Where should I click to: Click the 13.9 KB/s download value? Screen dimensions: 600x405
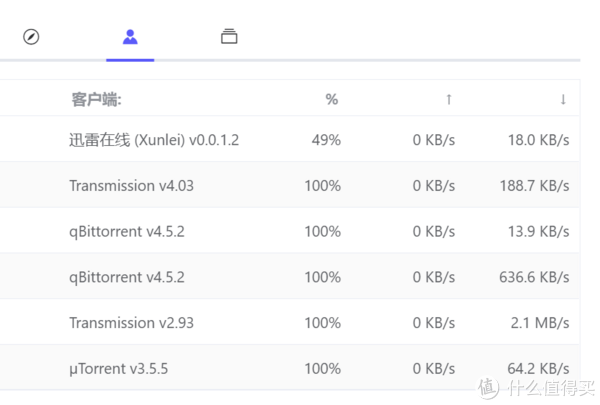click(x=538, y=231)
